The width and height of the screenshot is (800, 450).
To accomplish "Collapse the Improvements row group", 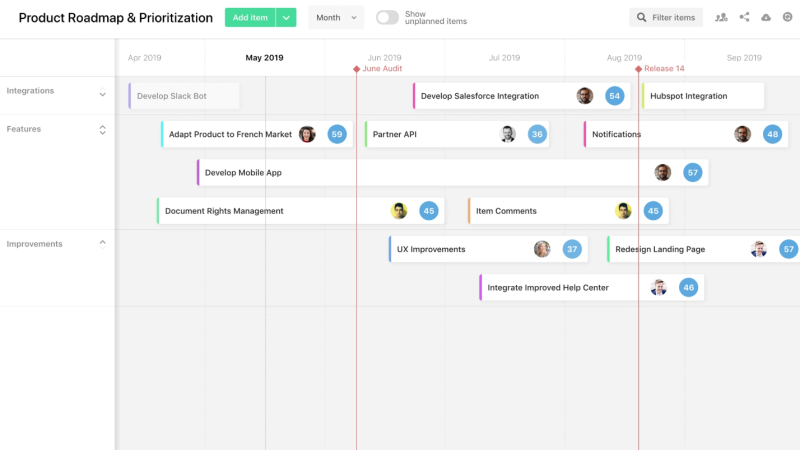I will click(x=102, y=242).
